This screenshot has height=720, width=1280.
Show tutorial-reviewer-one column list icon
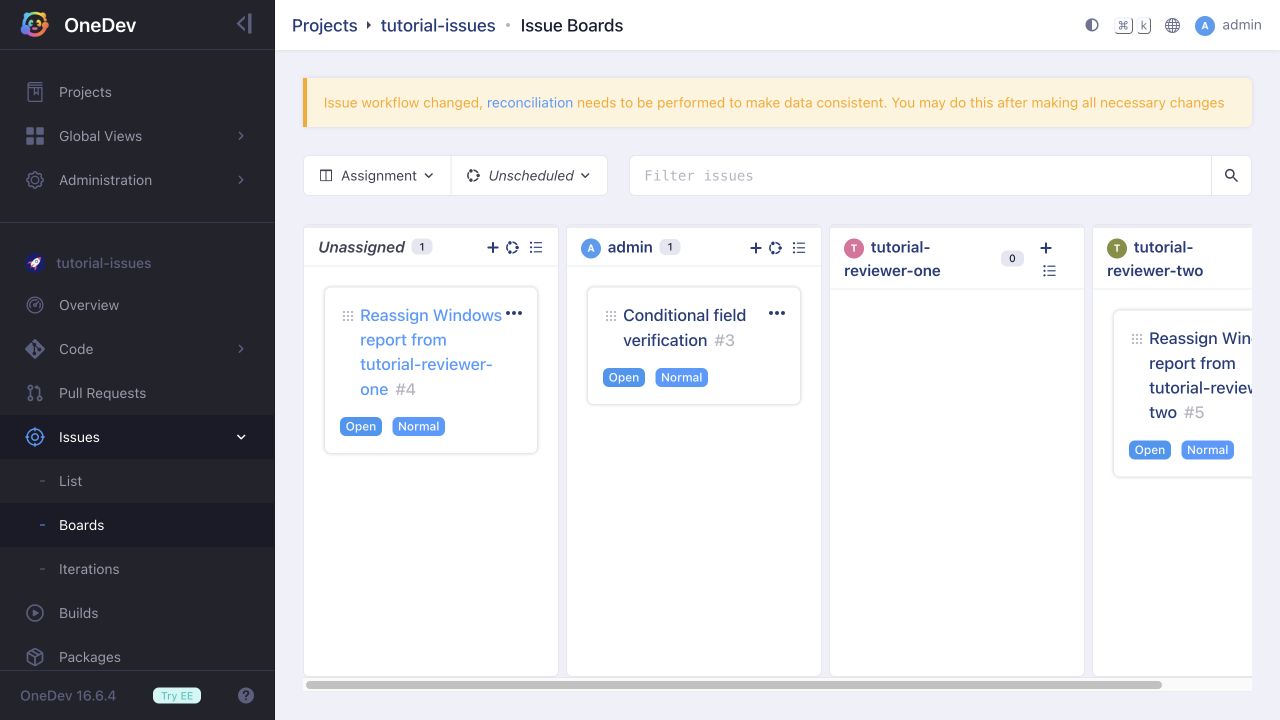(1049, 271)
